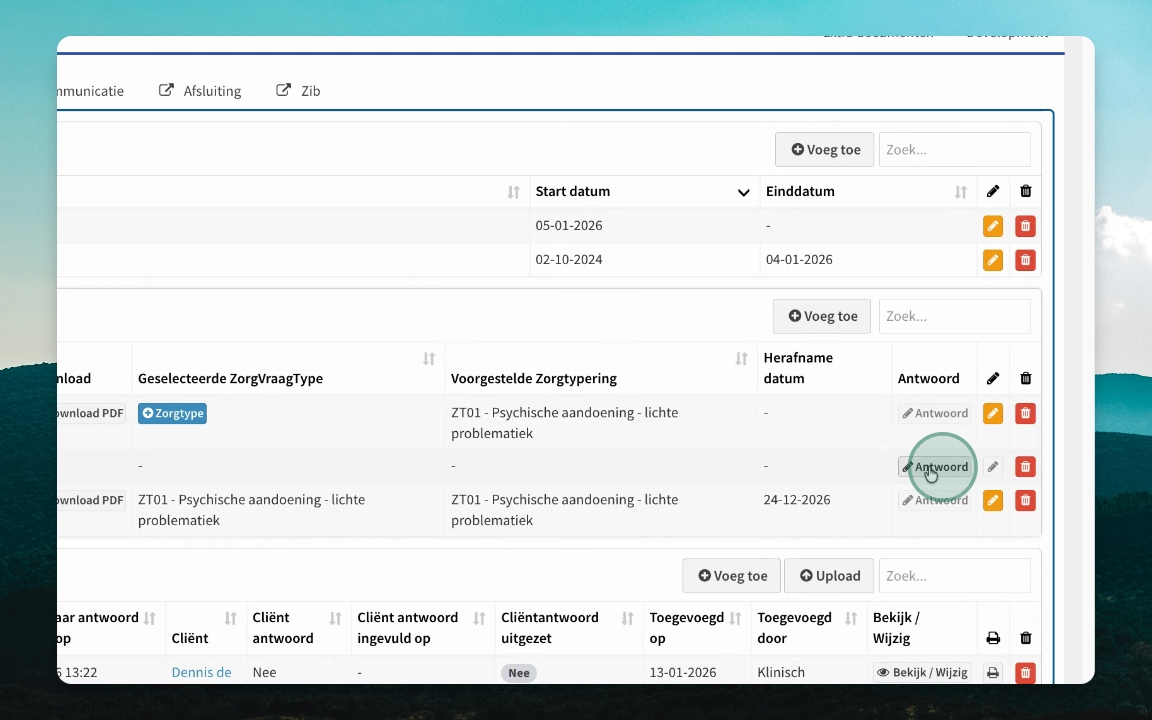Sort by Einddatum column

tap(960, 192)
